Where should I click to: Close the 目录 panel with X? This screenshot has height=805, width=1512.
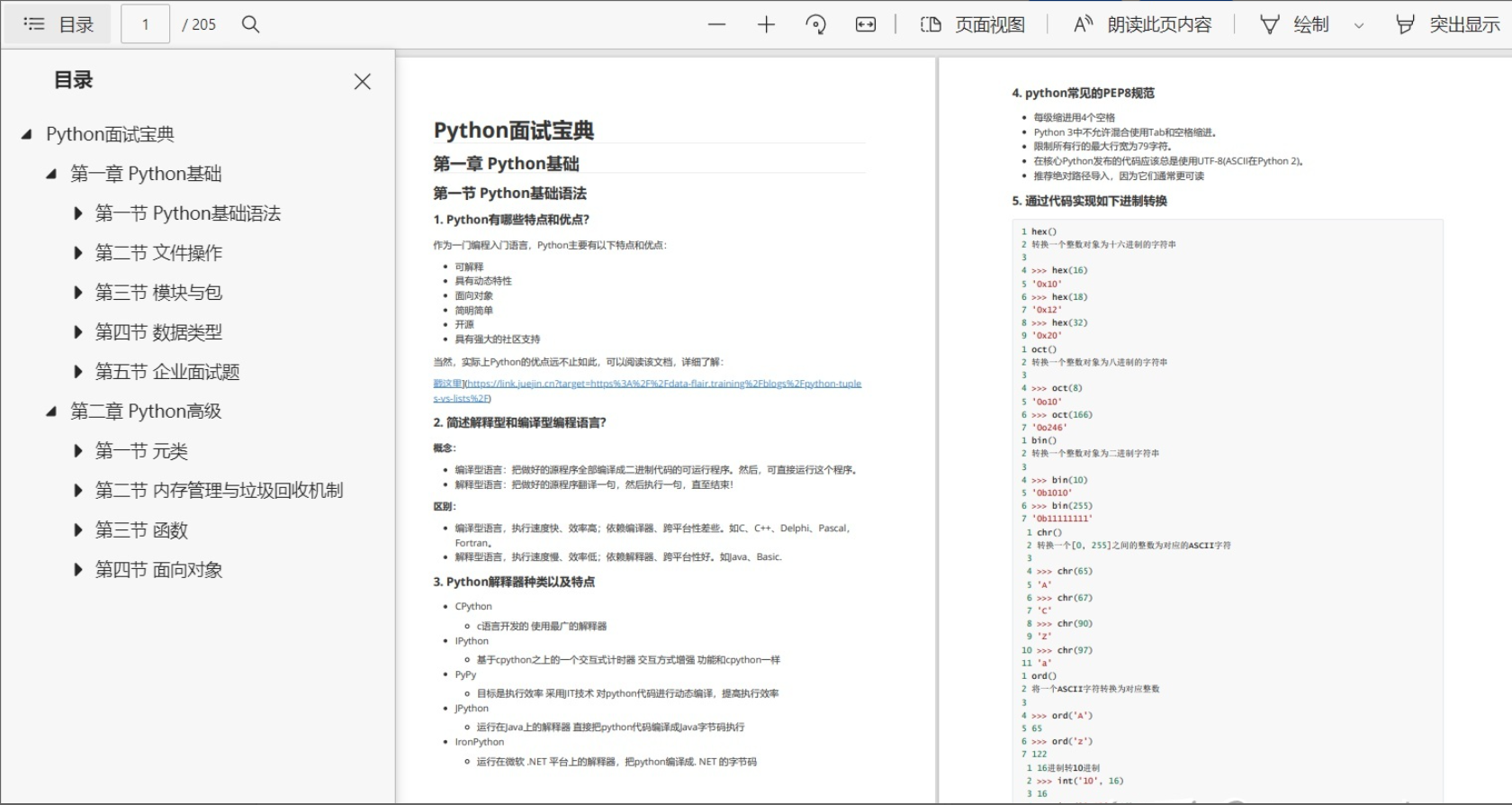point(363,82)
